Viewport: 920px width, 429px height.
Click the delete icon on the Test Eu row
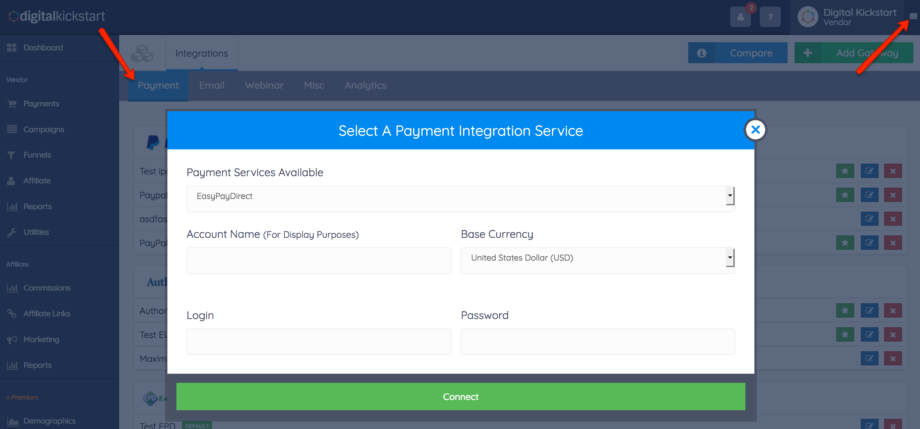tap(892, 334)
